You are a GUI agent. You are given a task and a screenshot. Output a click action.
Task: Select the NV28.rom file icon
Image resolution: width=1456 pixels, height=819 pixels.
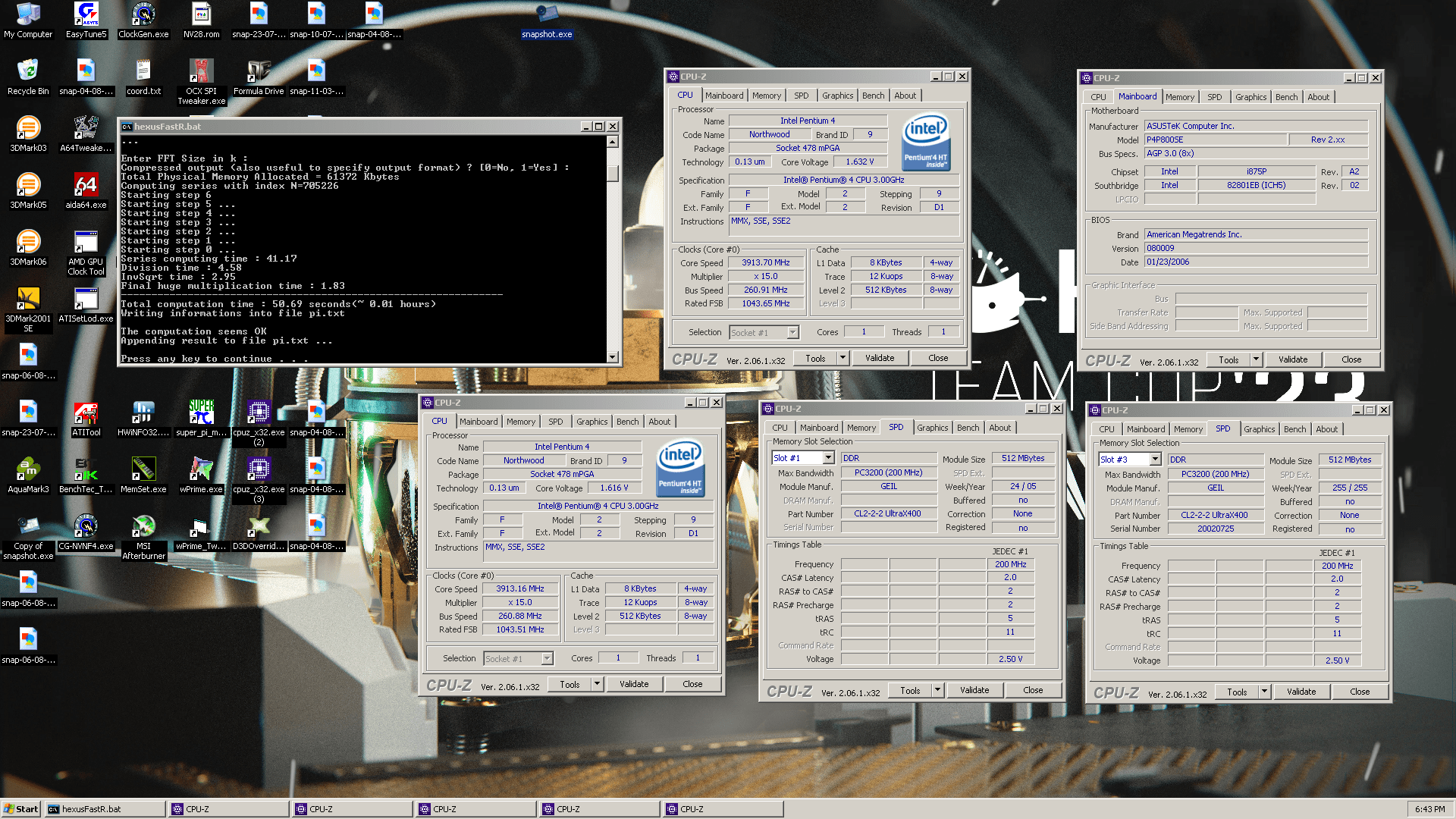(201, 20)
